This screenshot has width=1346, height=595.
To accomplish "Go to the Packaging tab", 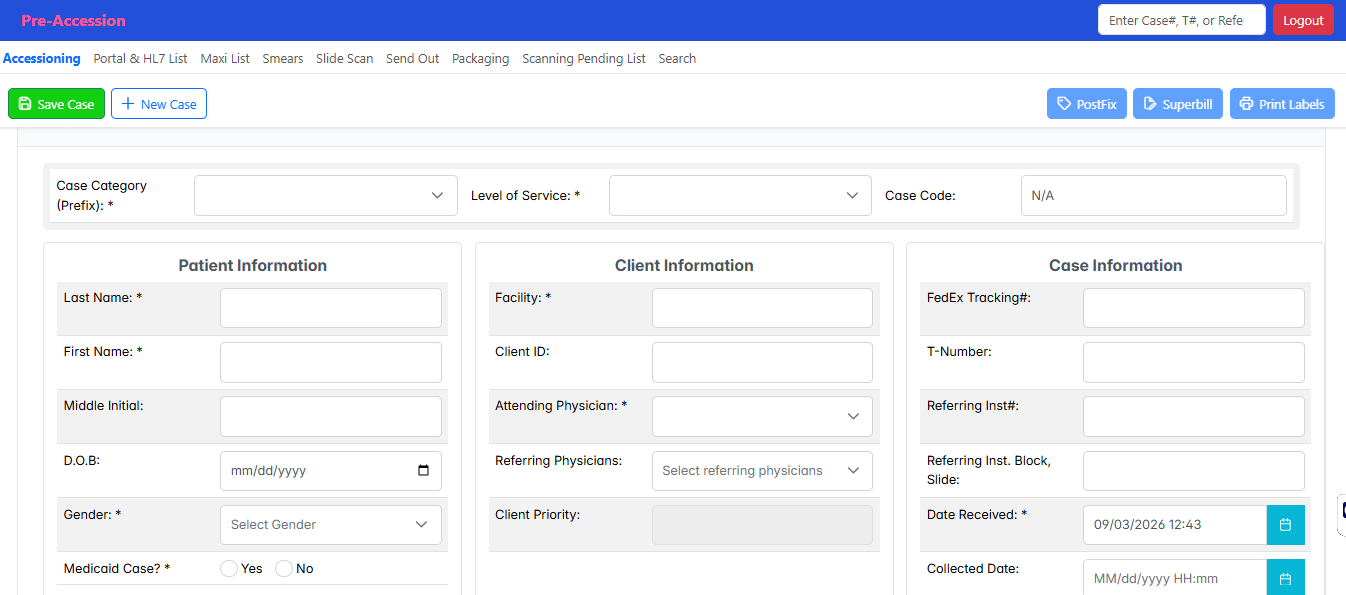I will click(481, 58).
